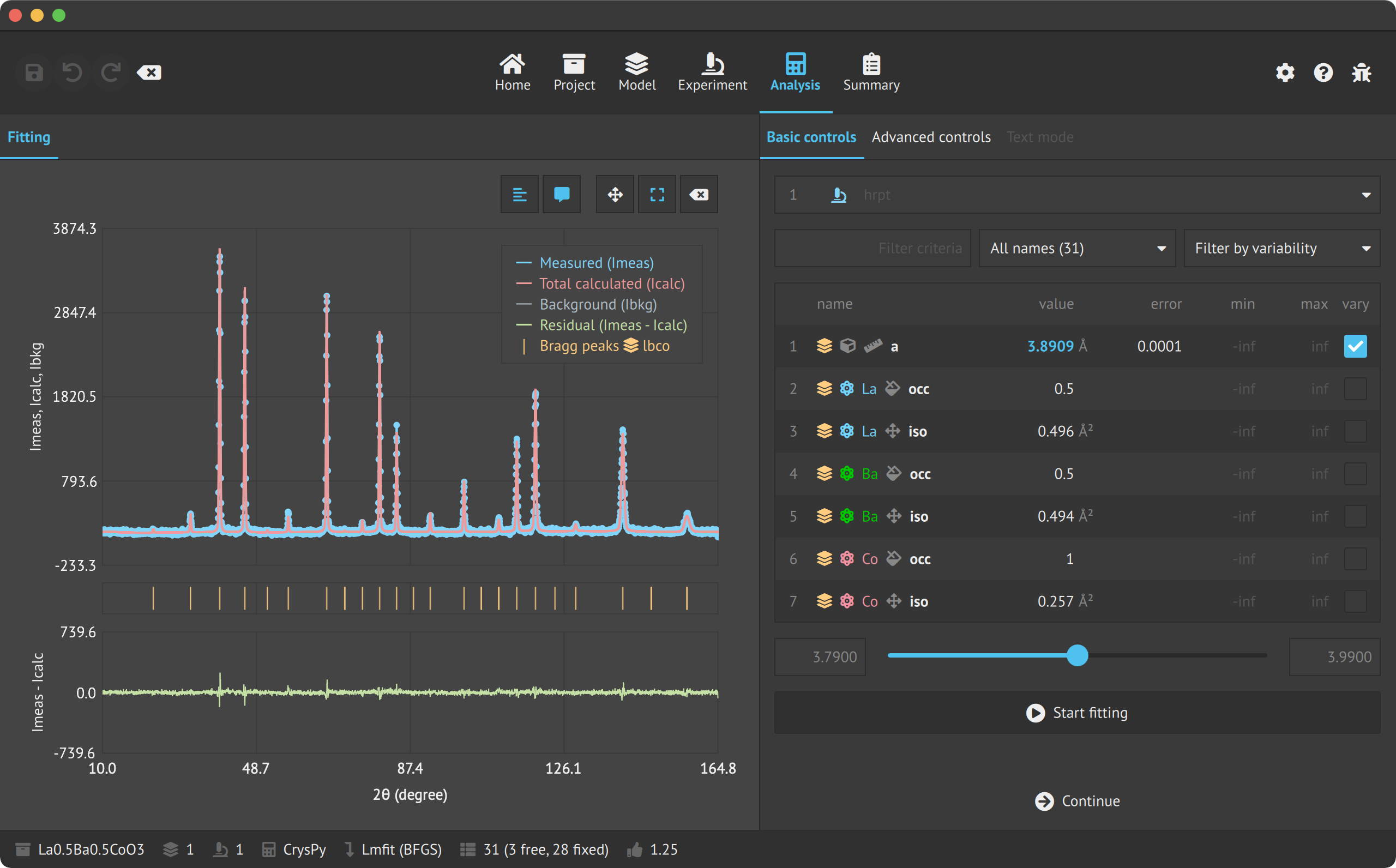Enable vary for Co iso parameter
1396x868 pixels.
[1355, 601]
